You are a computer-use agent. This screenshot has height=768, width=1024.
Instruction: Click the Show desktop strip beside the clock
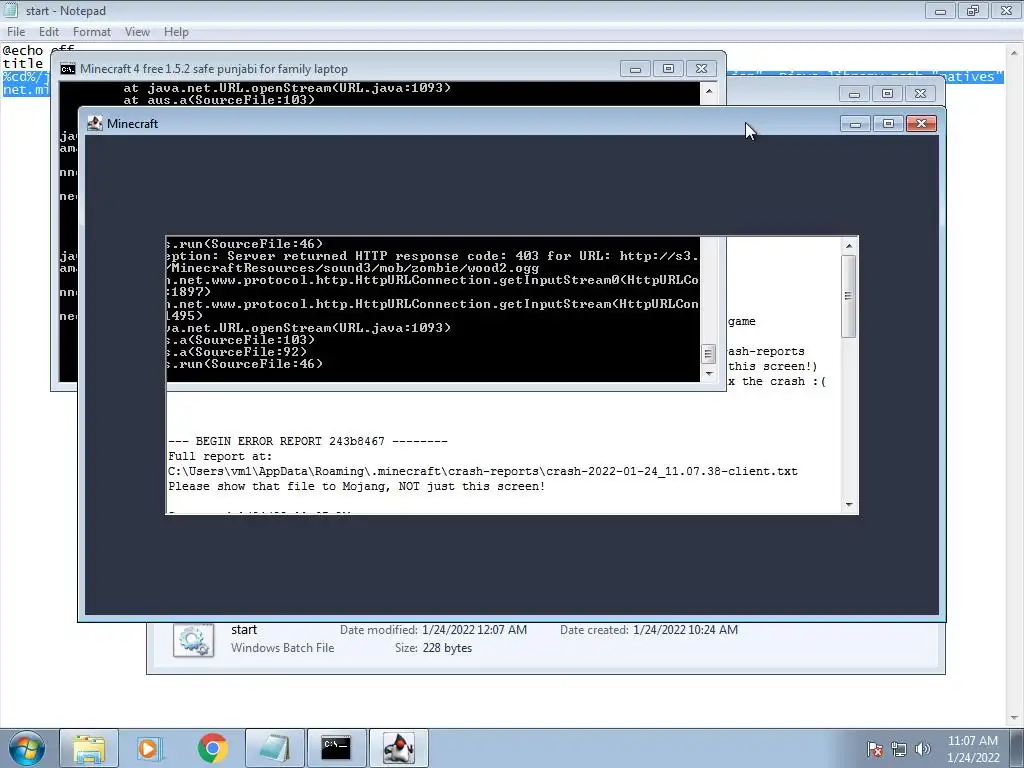pyautogui.click(x=1019, y=748)
